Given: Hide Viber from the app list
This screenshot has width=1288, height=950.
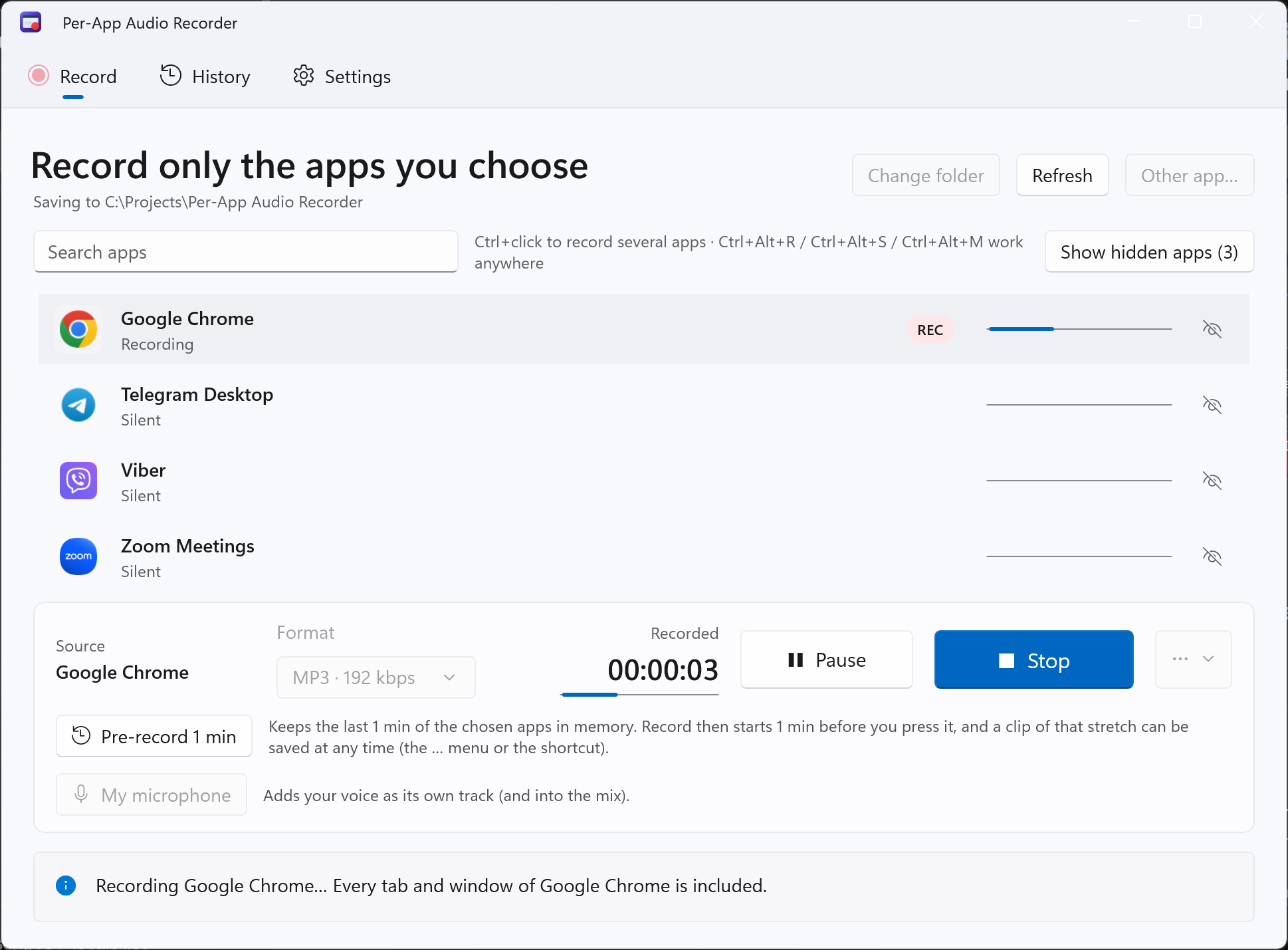Looking at the screenshot, I should pos(1212,481).
